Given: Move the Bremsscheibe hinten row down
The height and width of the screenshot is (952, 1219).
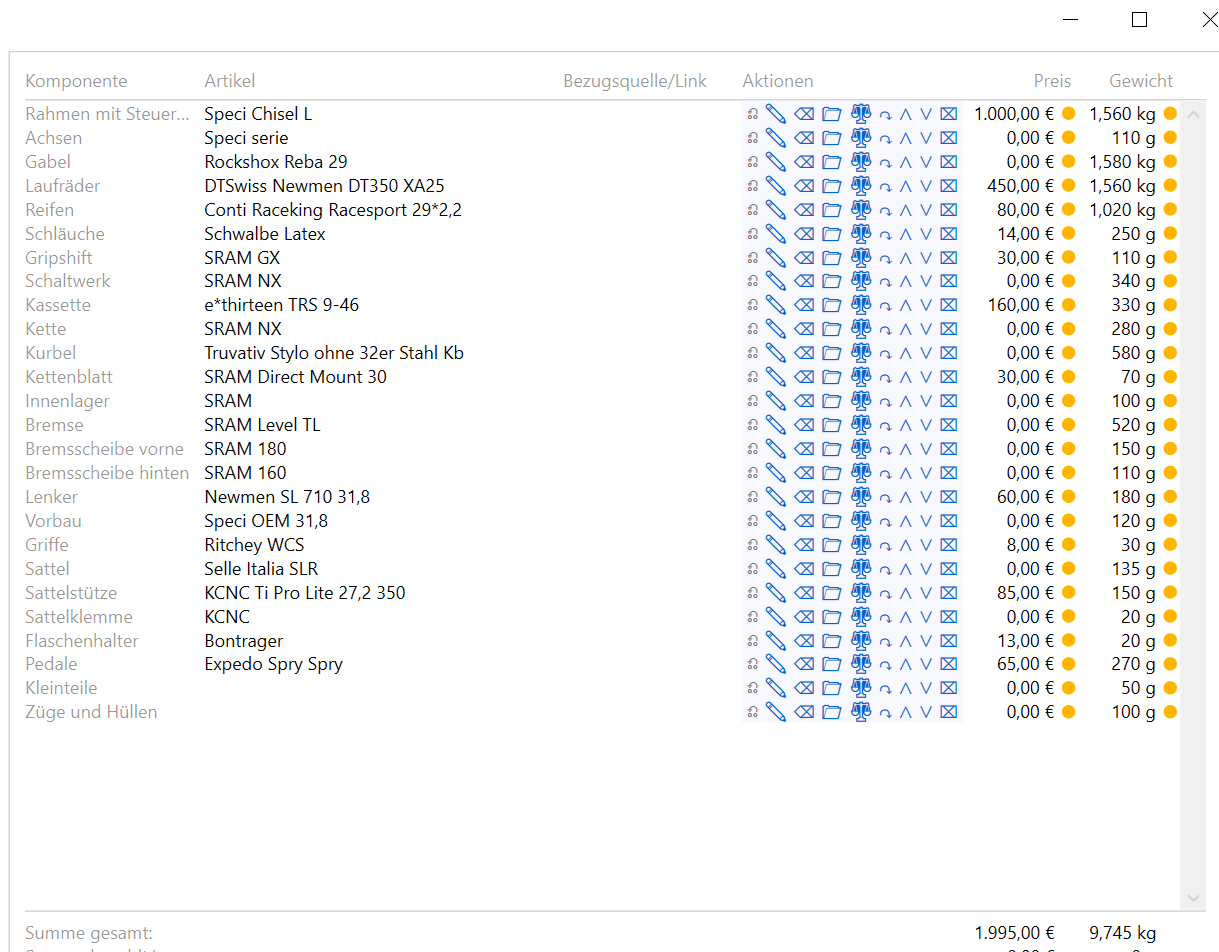Looking at the screenshot, I should (926, 473).
